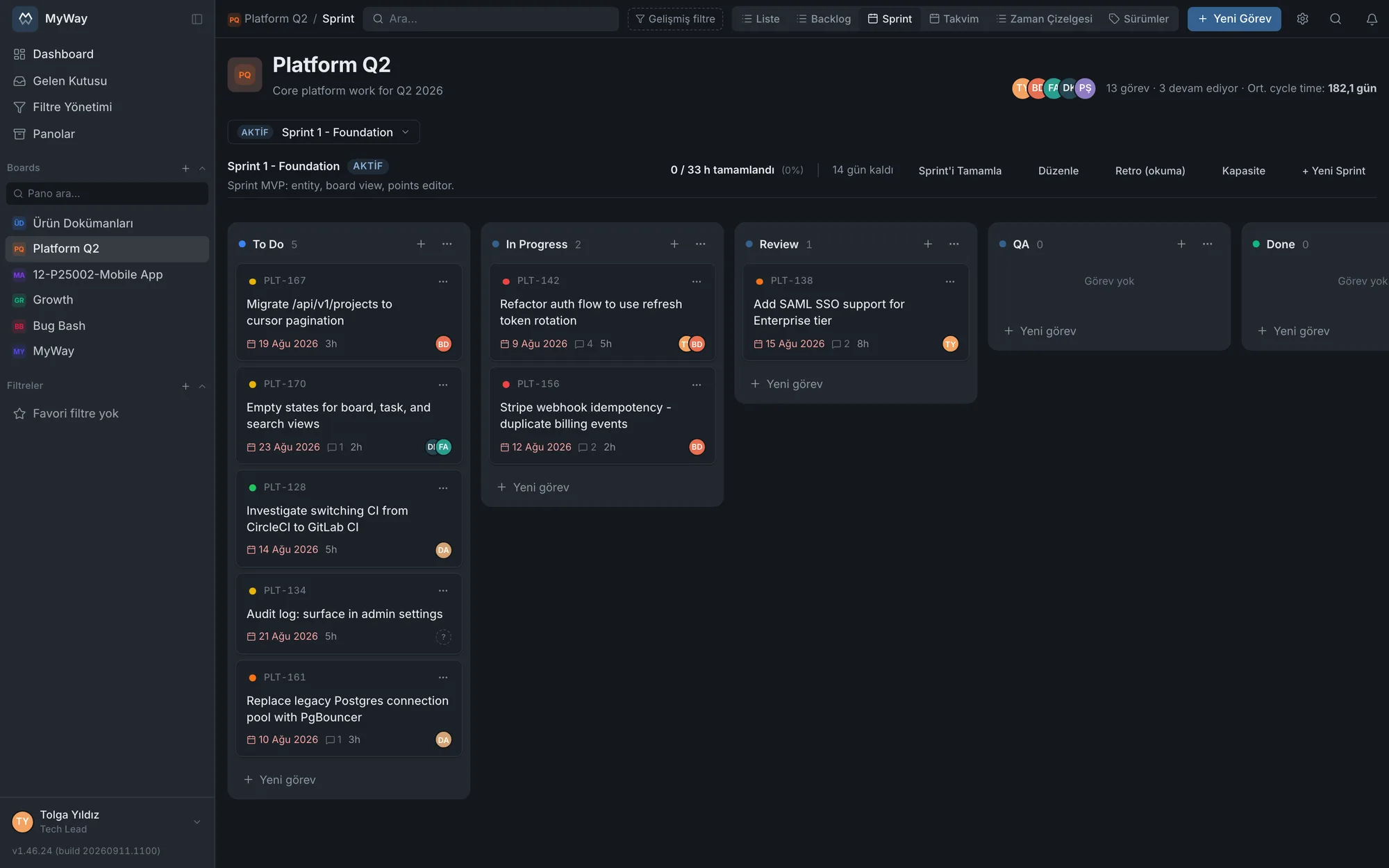Open the Bug Bash board
Viewport: 1389px width, 868px height.
107,326
